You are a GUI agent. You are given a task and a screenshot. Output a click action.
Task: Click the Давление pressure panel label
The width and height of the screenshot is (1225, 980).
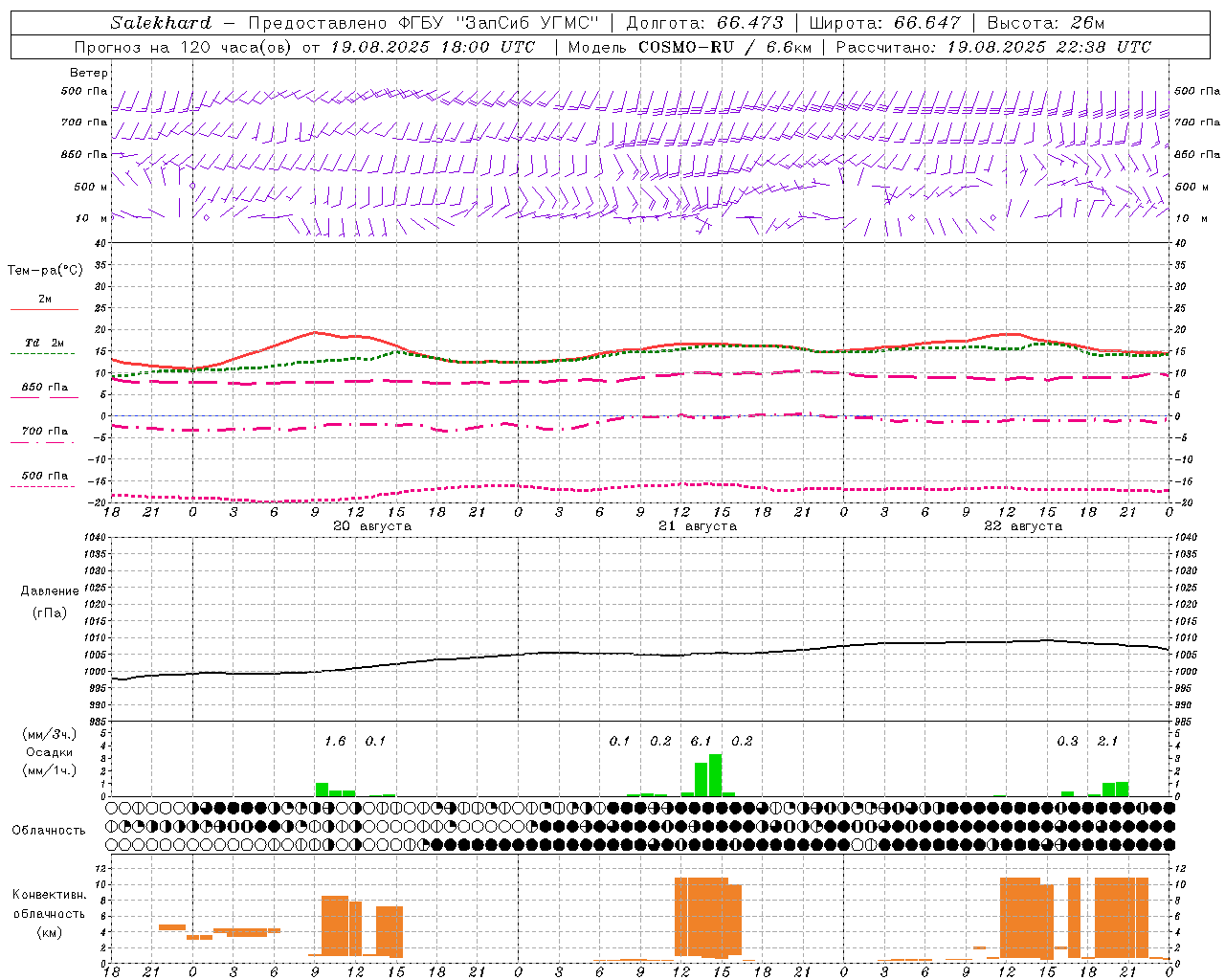[49, 591]
